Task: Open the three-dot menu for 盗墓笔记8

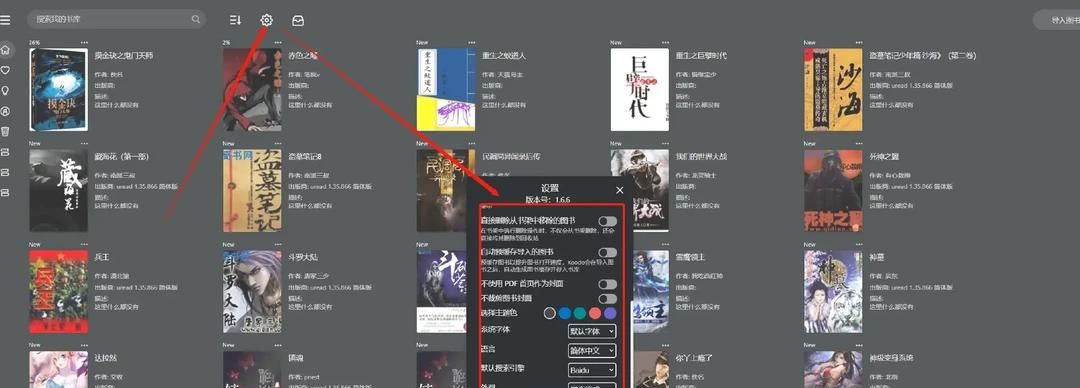Action: 278,143
